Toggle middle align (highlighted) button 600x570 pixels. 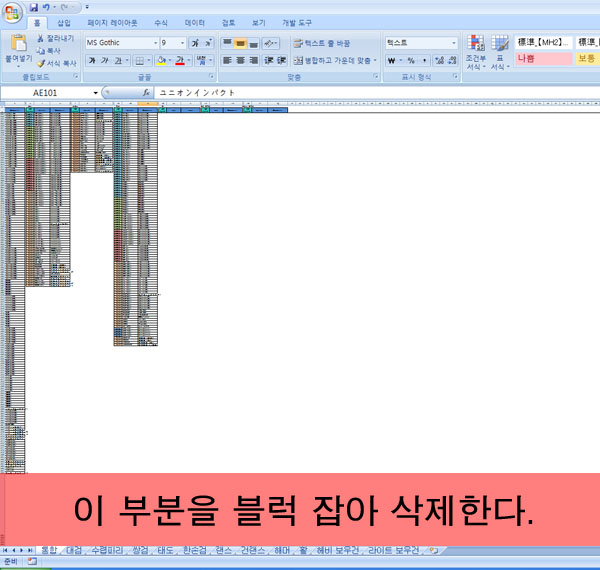tap(240, 43)
